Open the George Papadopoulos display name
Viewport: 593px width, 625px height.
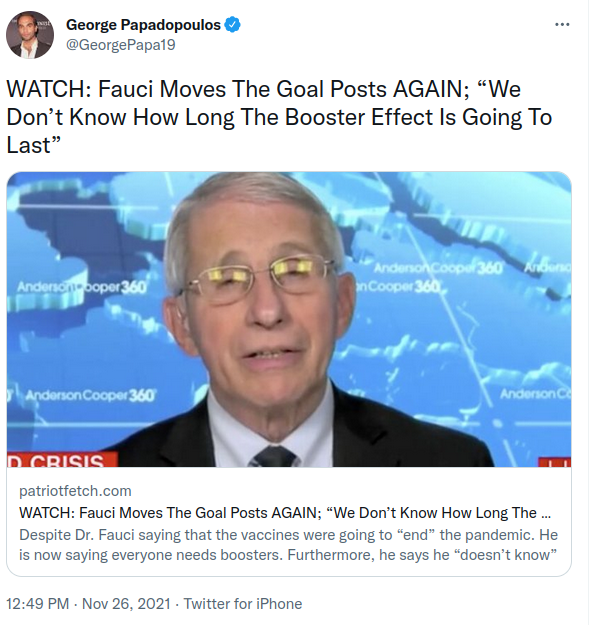[x=143, y=25]
